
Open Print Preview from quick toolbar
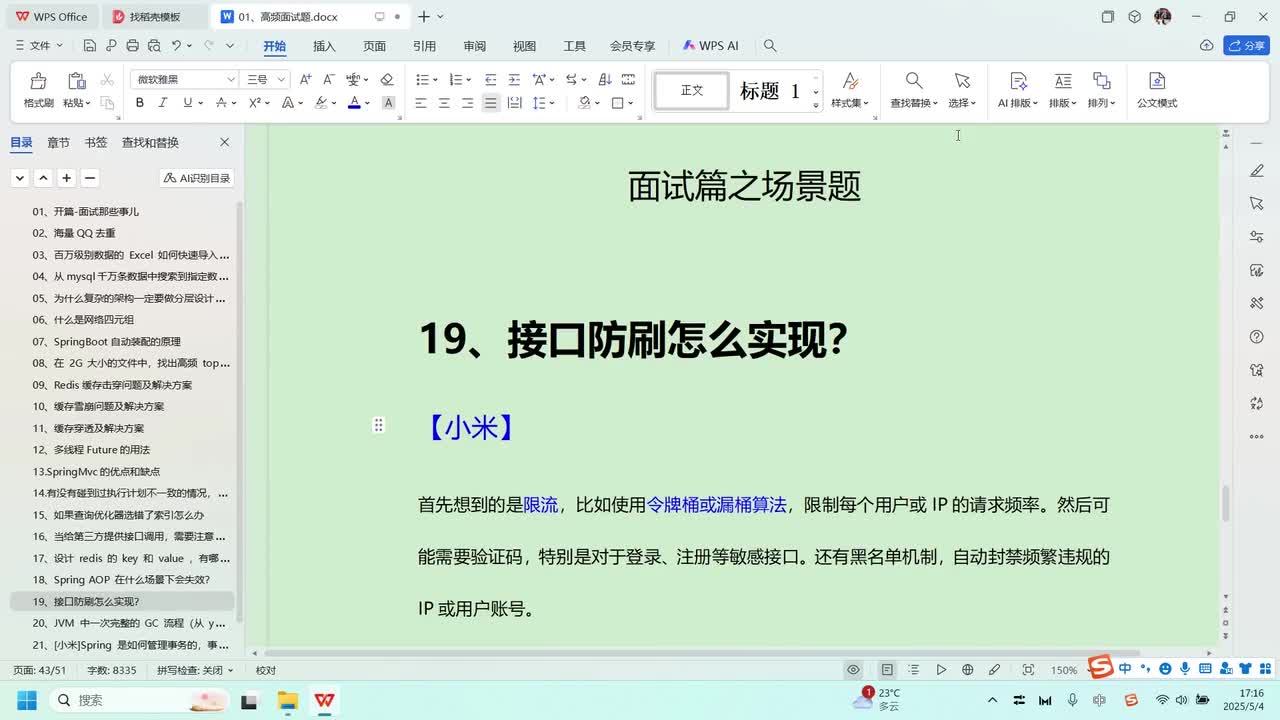coord(153,46)
